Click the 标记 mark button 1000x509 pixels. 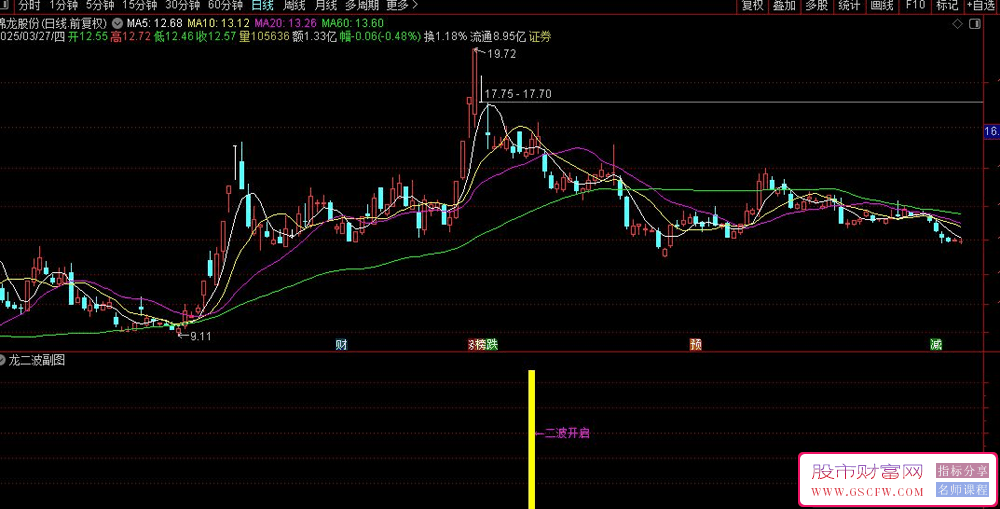[947, 6]
